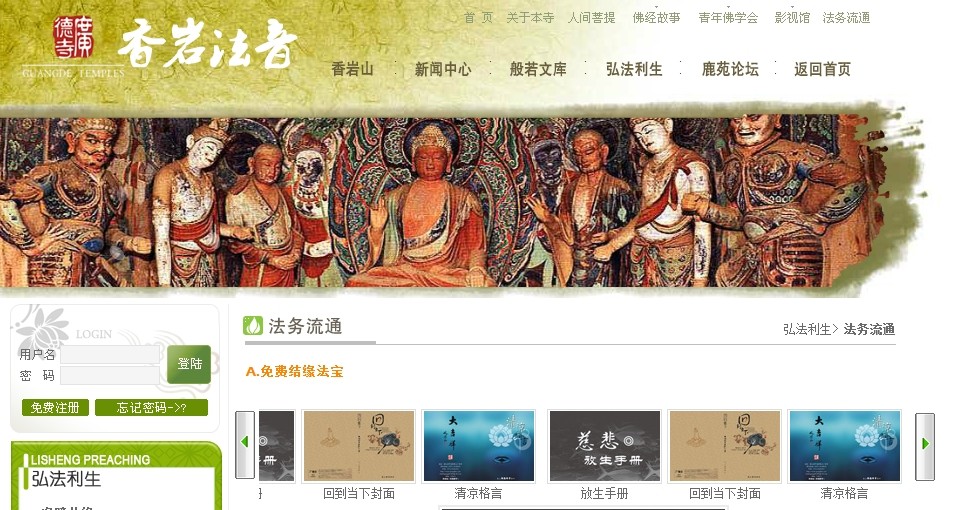Open the 般若文库 main menu item
This screenshot has height=510, width=969.
click(x=538, y=69)
